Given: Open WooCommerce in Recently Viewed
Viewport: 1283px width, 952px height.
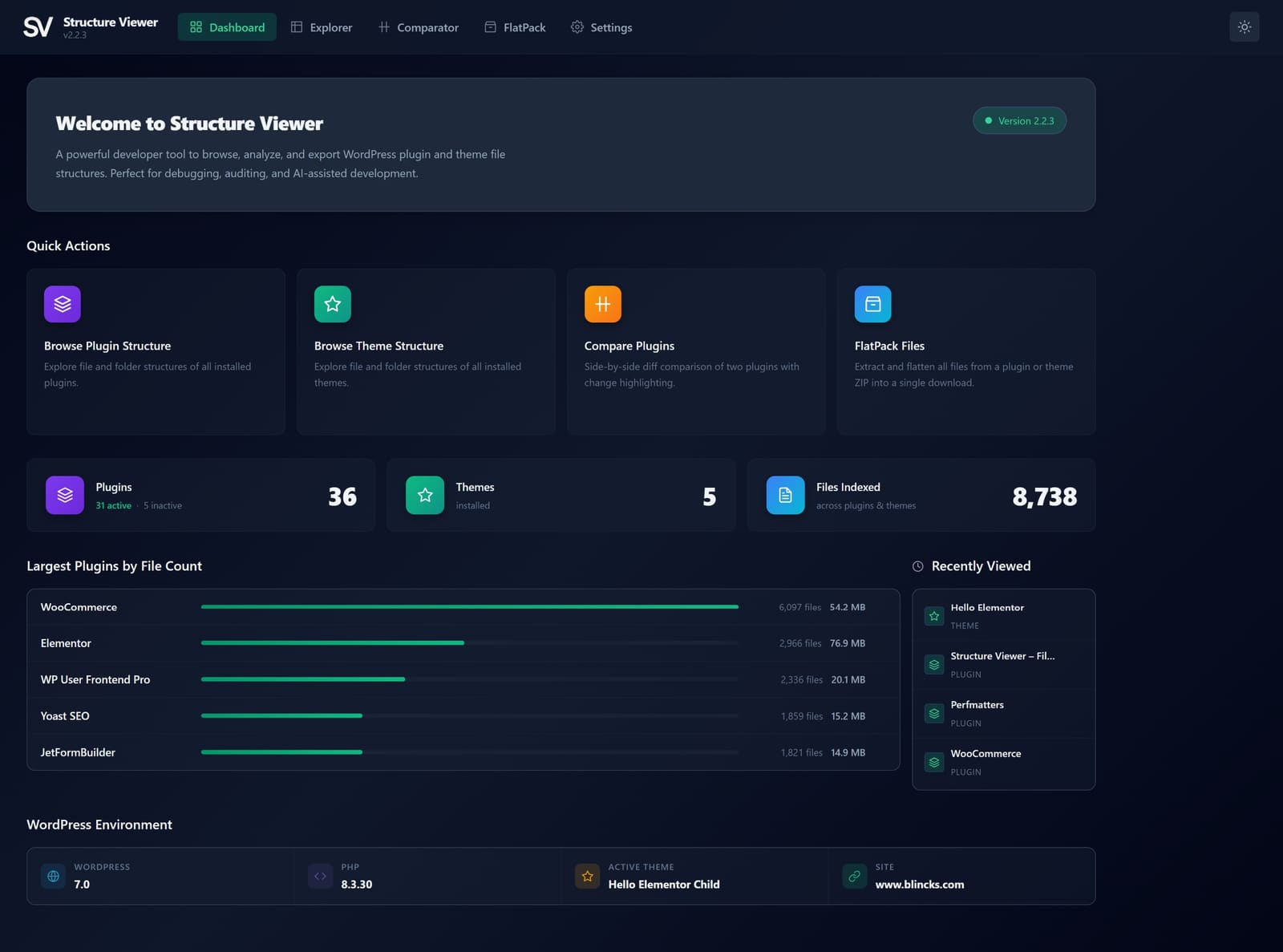Looking at the screenshot, I should [1003, 763].
